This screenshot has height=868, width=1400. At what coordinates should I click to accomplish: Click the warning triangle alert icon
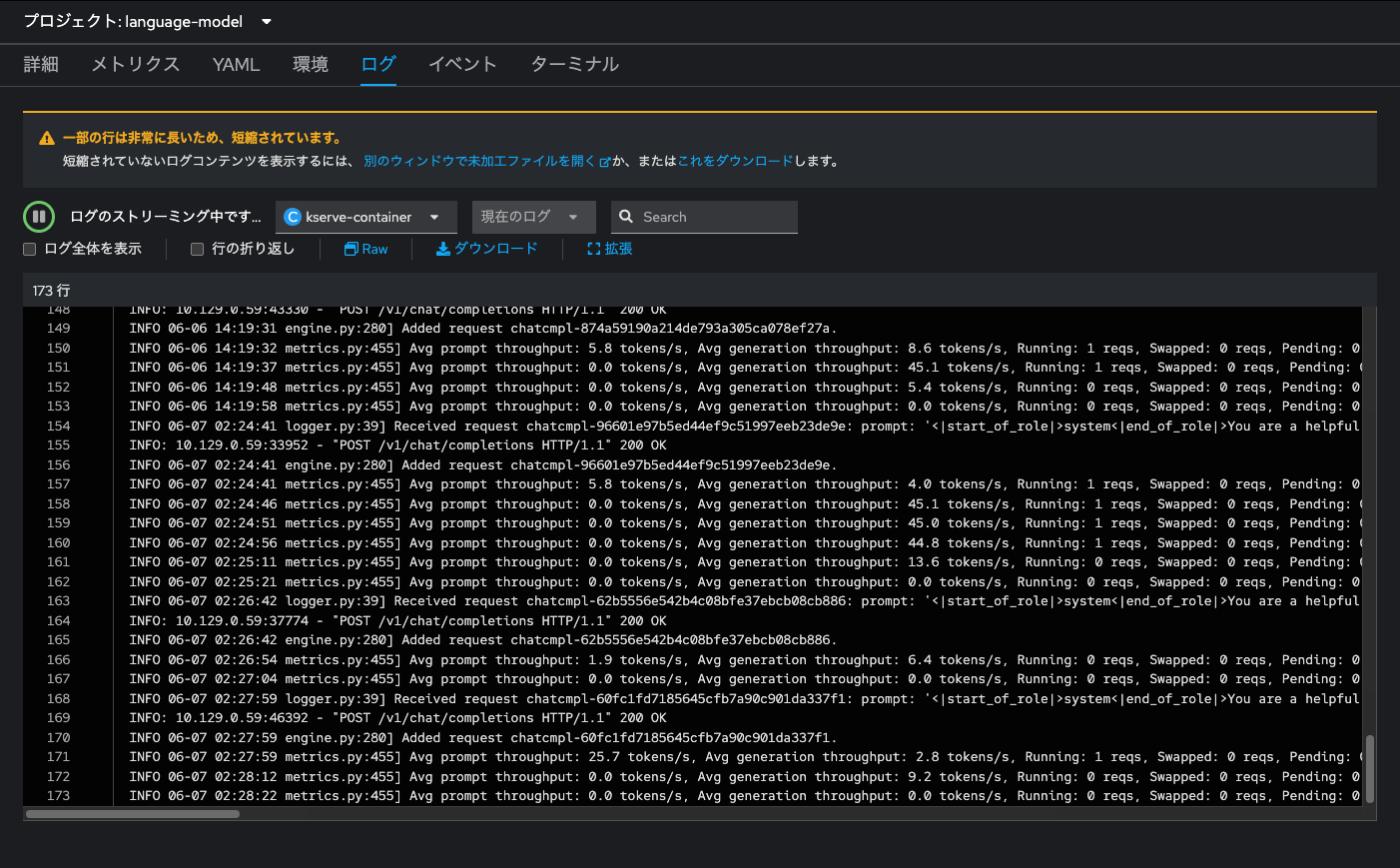(46, 139)
